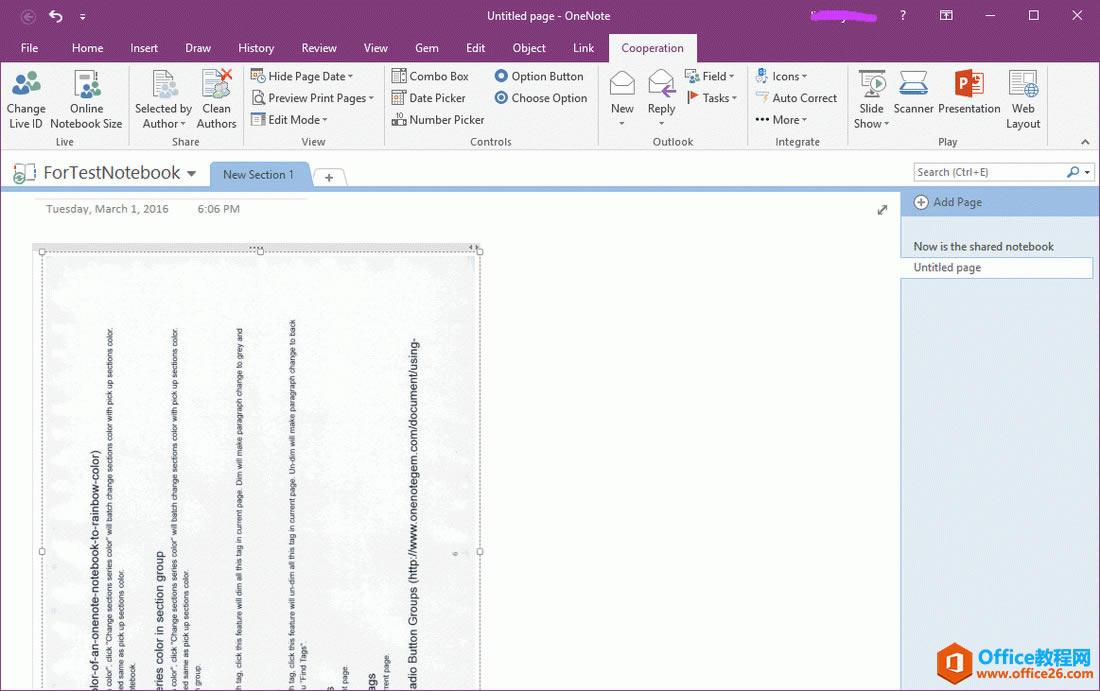Insert a Date Picker control
1100x691 pixels.
[429, 98]
